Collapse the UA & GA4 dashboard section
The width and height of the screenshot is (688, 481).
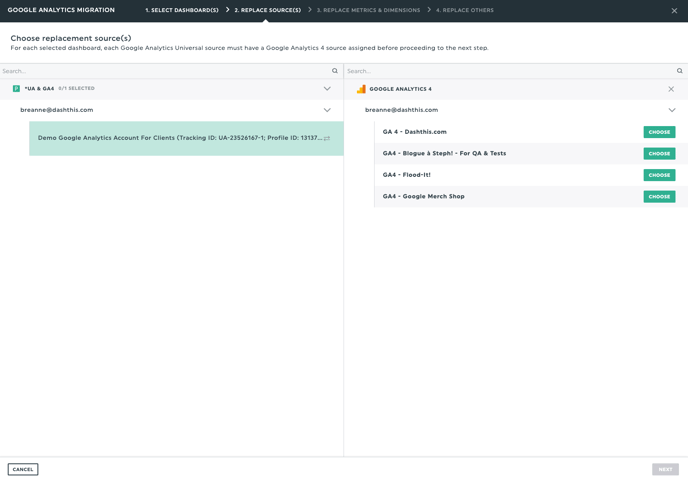point(327,89)
